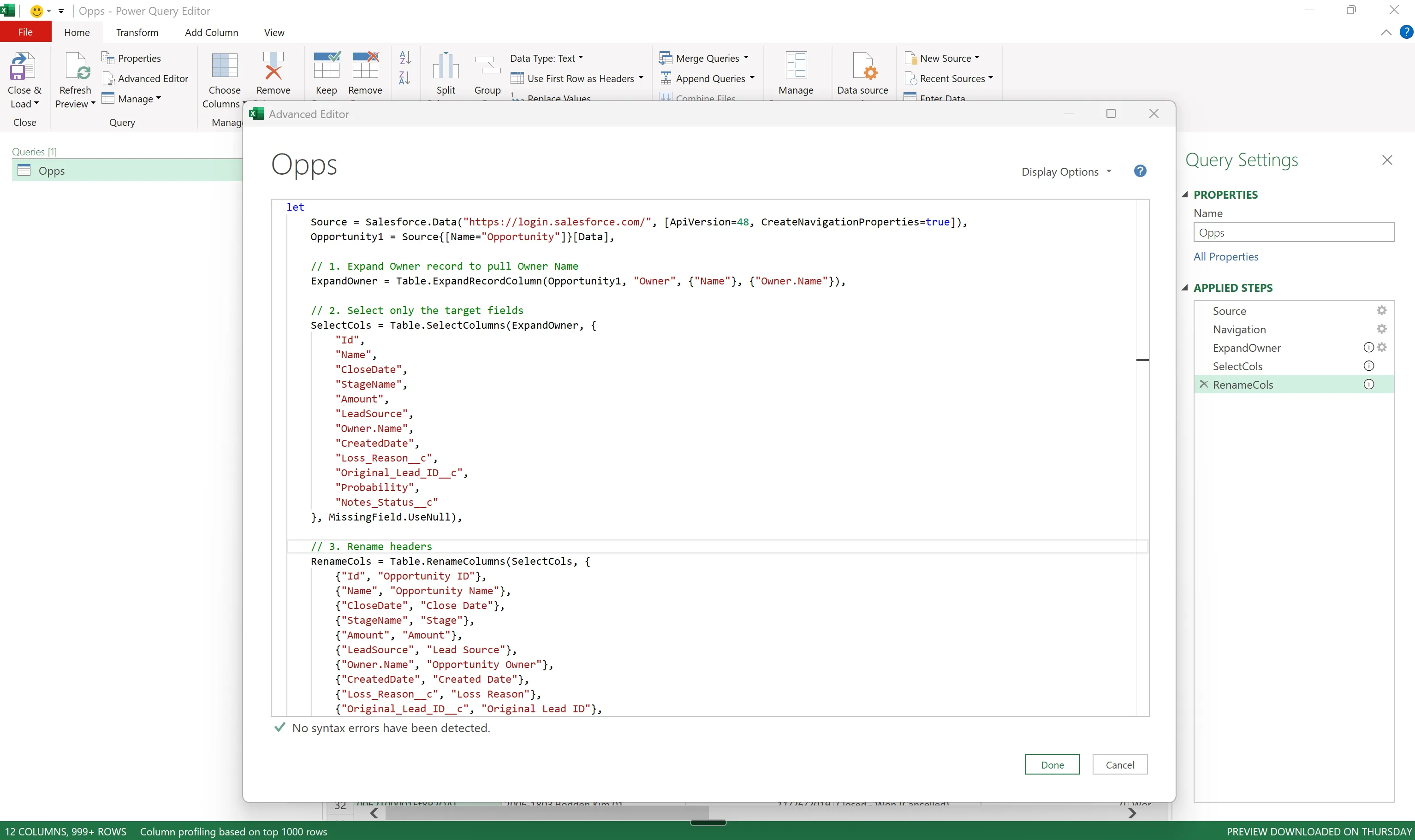Open settings gear for Navigation step
Image resolution: width=1415 pixels, height=840 pixels.
tap(1382, 329)
